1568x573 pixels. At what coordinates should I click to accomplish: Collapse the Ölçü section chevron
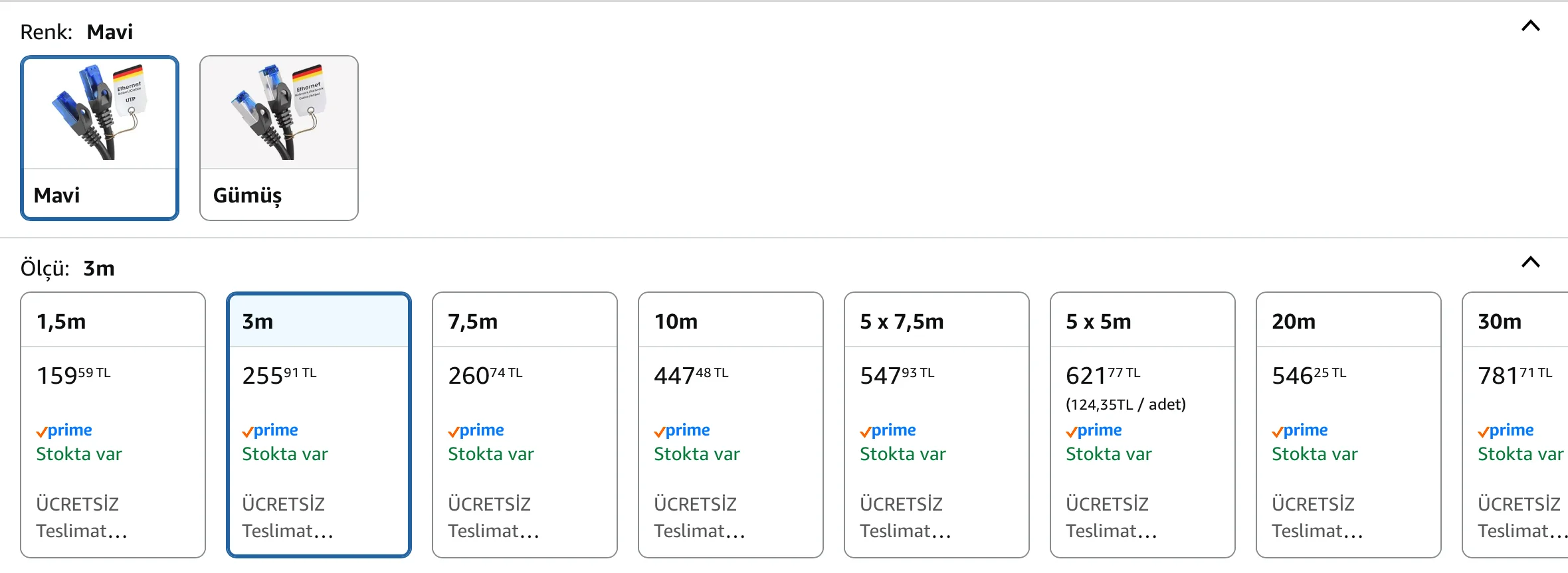pyautogui.click(x=1530, y=262)
